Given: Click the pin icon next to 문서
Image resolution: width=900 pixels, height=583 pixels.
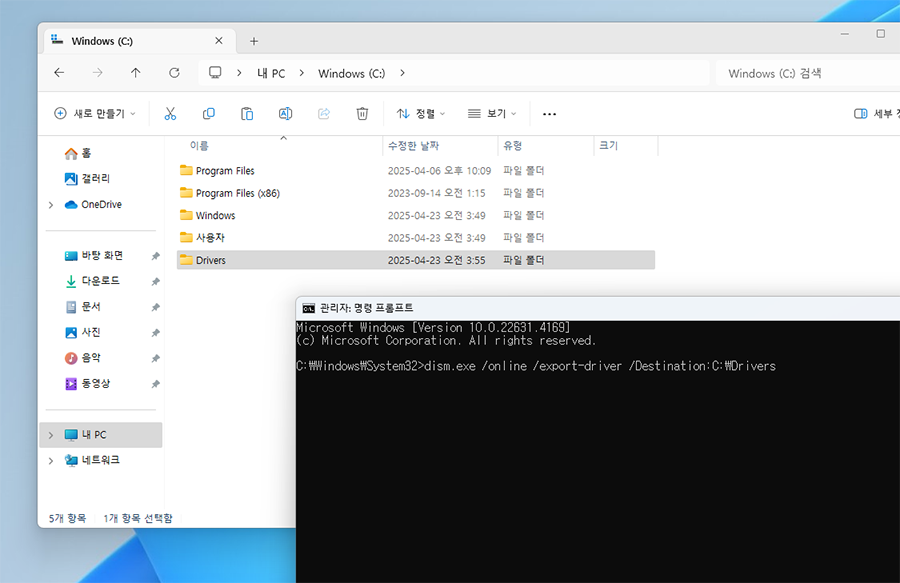Looking at the screenshot, I should click(155, 307).
